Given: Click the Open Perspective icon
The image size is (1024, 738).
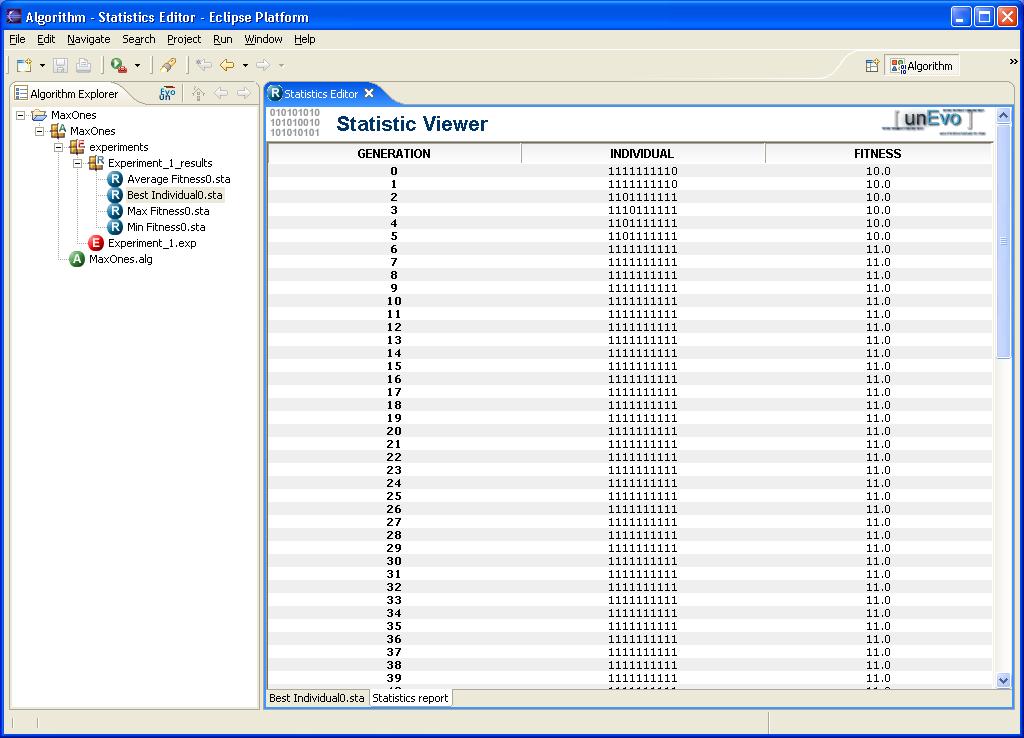Looking at the screenshot, I should click(x=872, y=65).
